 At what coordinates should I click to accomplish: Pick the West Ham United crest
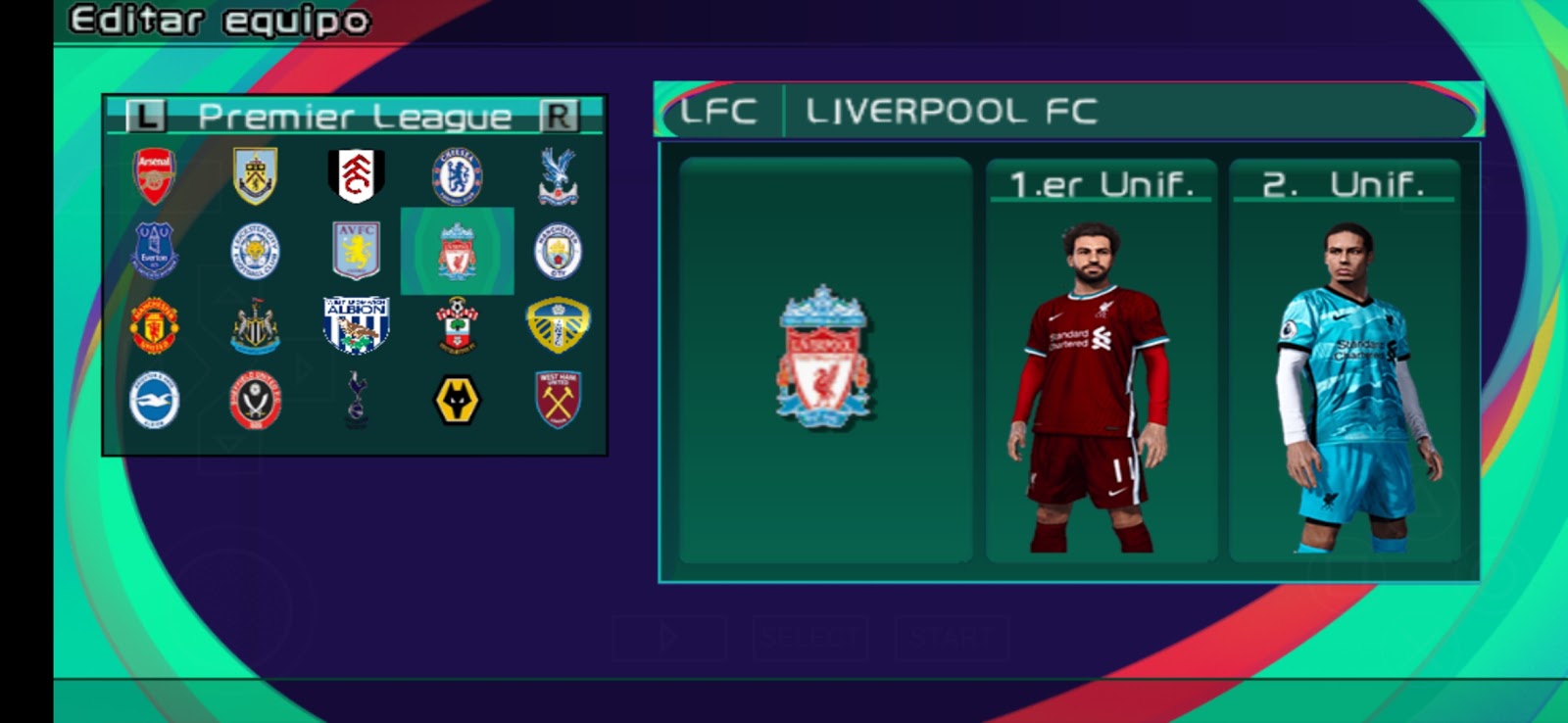tap(559, 400)
